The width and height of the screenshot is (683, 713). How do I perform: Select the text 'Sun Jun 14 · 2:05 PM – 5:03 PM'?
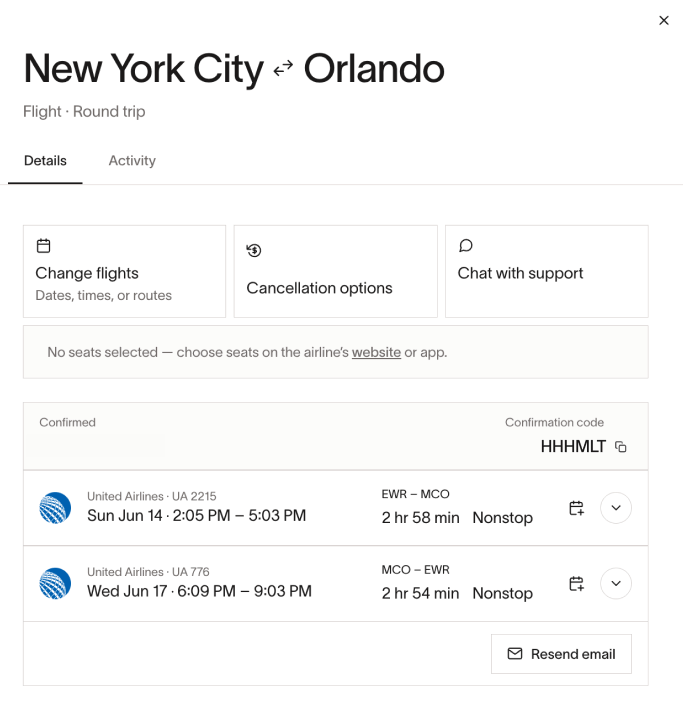pos(196,516)
